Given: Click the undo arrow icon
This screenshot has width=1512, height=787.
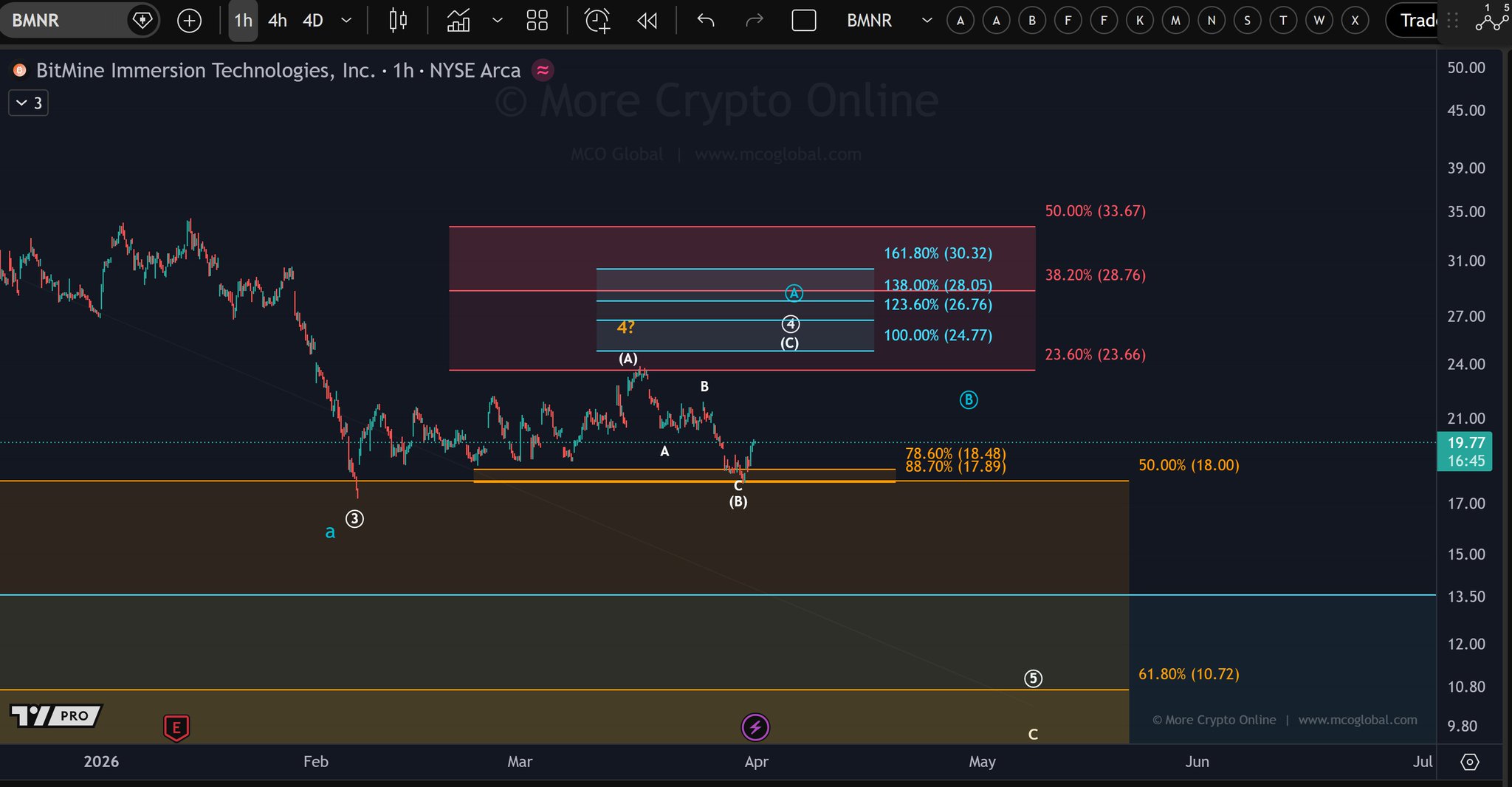Looking at the screenshot, I should pos(706,21).
